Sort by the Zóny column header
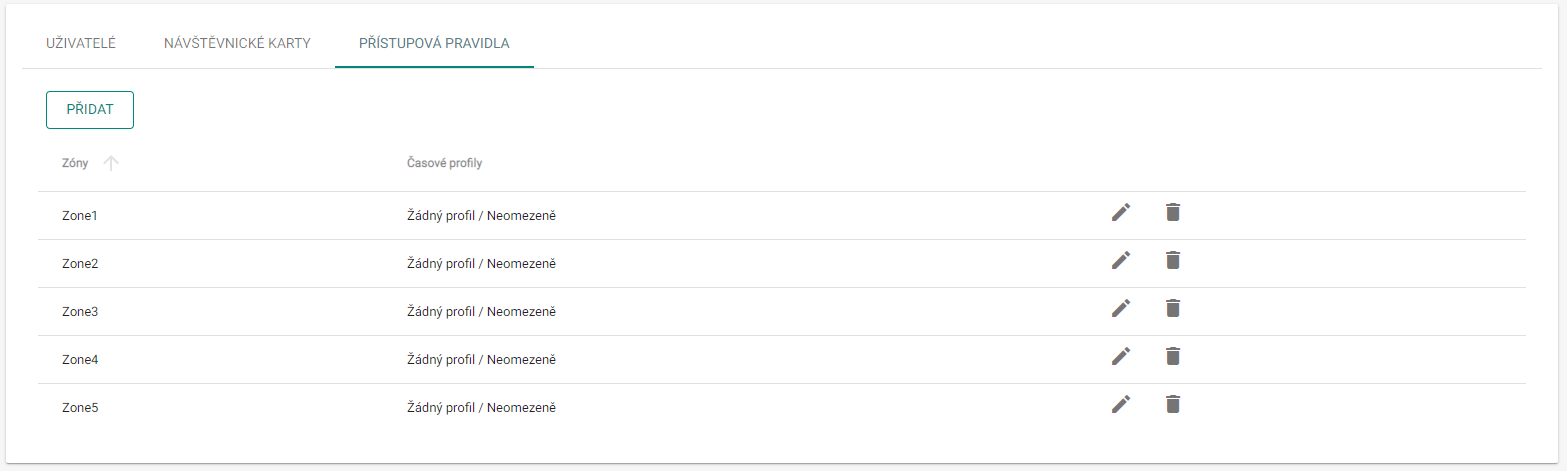 pyautogui.click(x=75, y=163)
